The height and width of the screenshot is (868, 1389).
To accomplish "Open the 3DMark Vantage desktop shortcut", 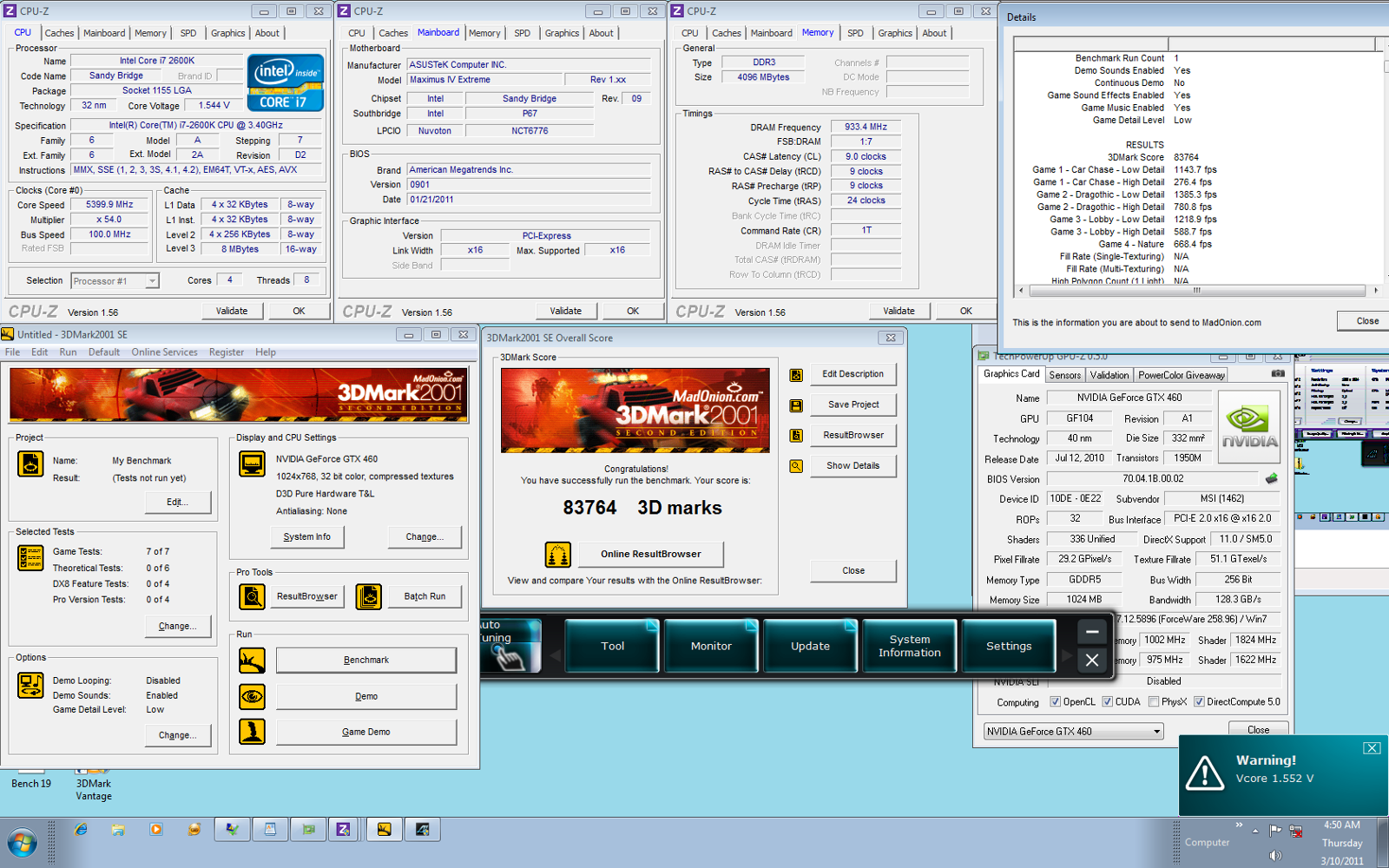I will tap(93, 783).
